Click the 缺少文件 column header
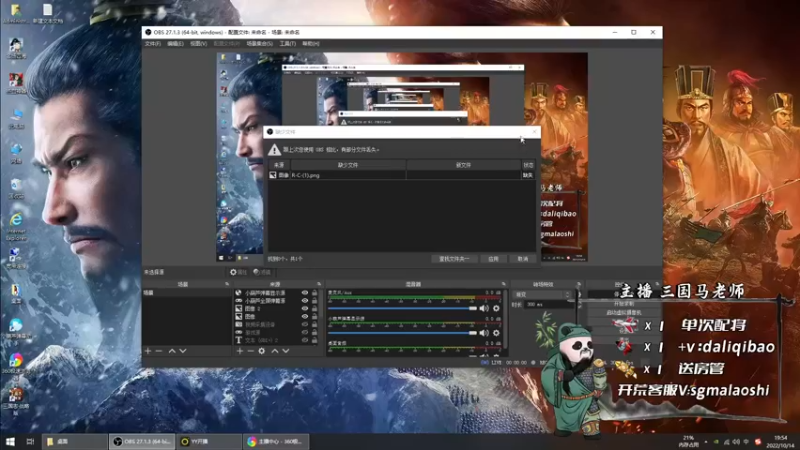The width and height of the screenshot is (800, 450). [x=348, y=165]
